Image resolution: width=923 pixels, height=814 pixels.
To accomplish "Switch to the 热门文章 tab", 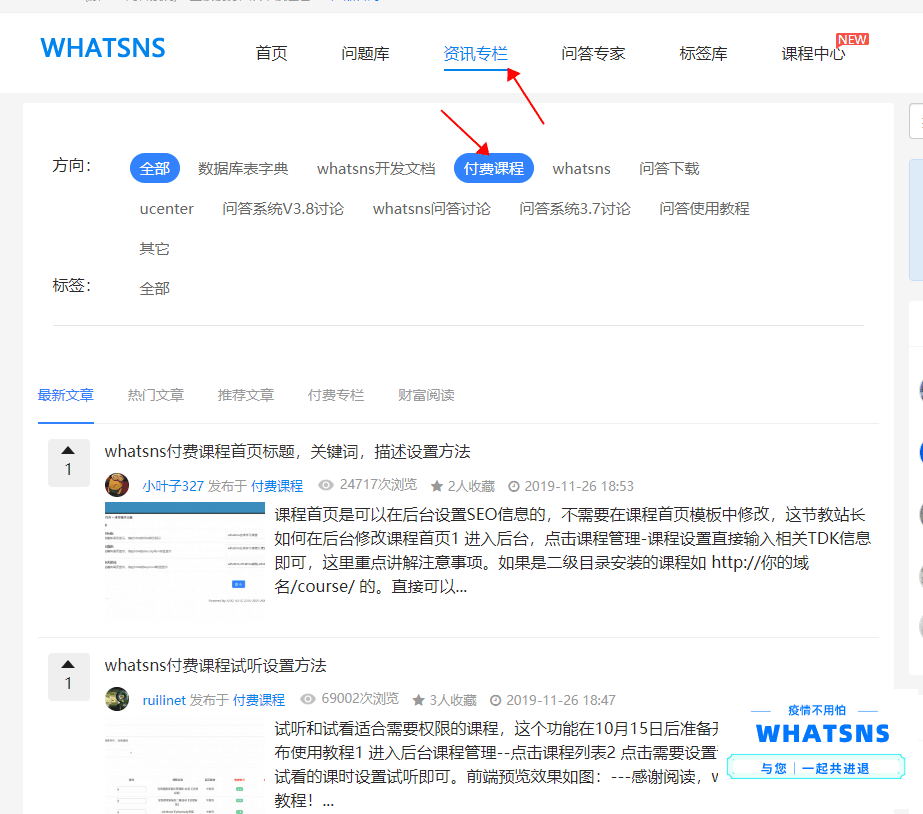I will pos(156,395).
